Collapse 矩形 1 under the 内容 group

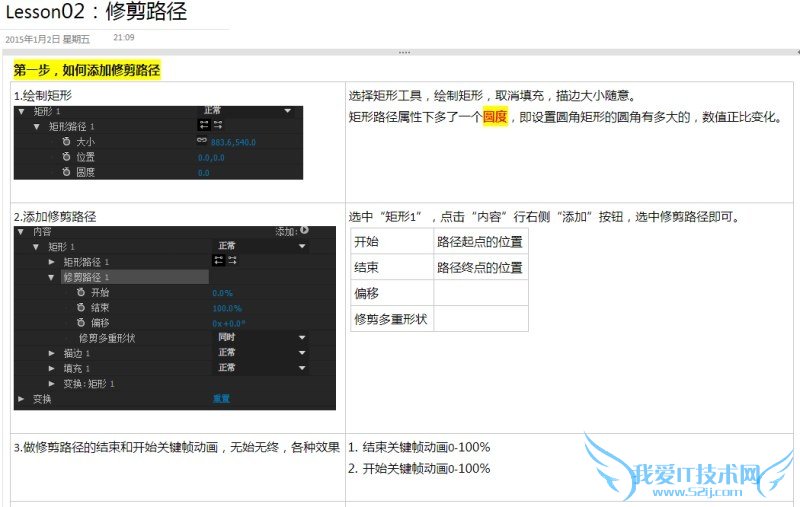click(x=36, y=247)
